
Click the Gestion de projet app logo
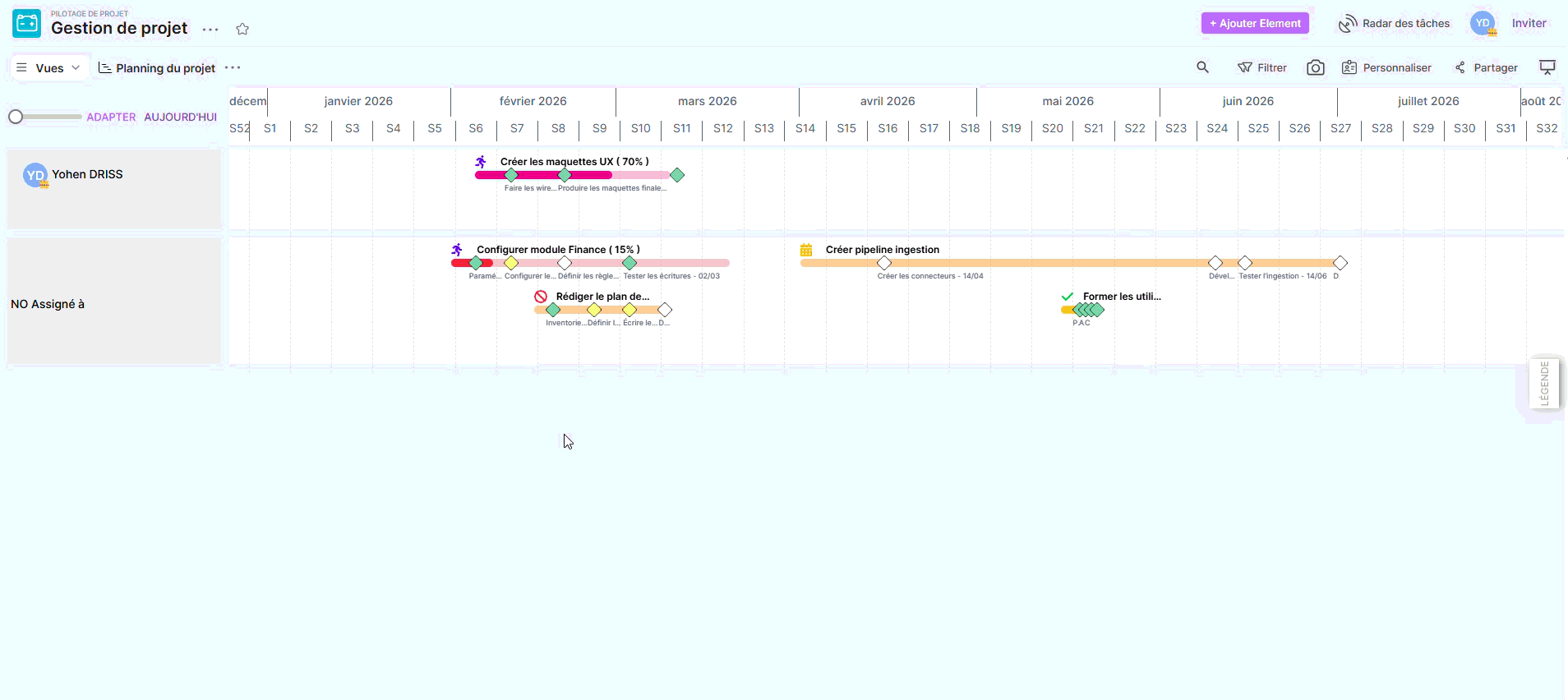[27, 24]
